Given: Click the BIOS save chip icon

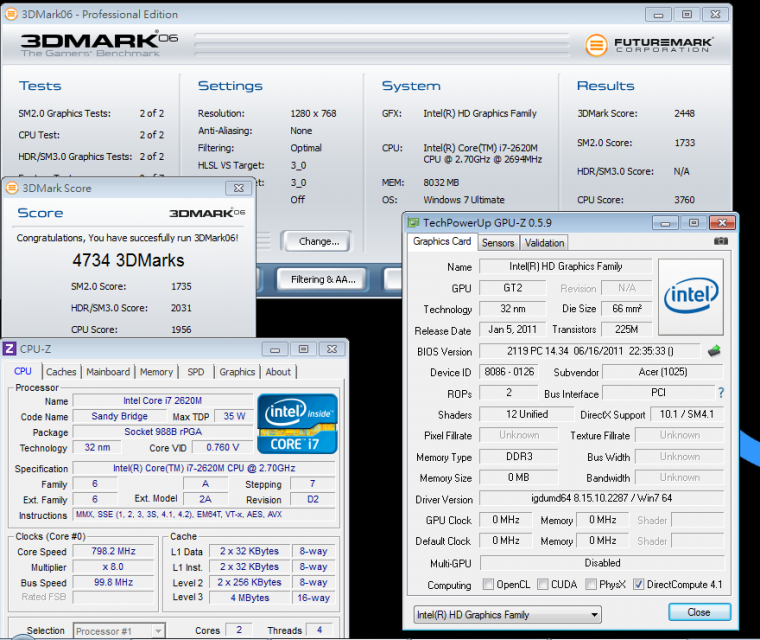Looking at the screenshot, I should [714, 351].
